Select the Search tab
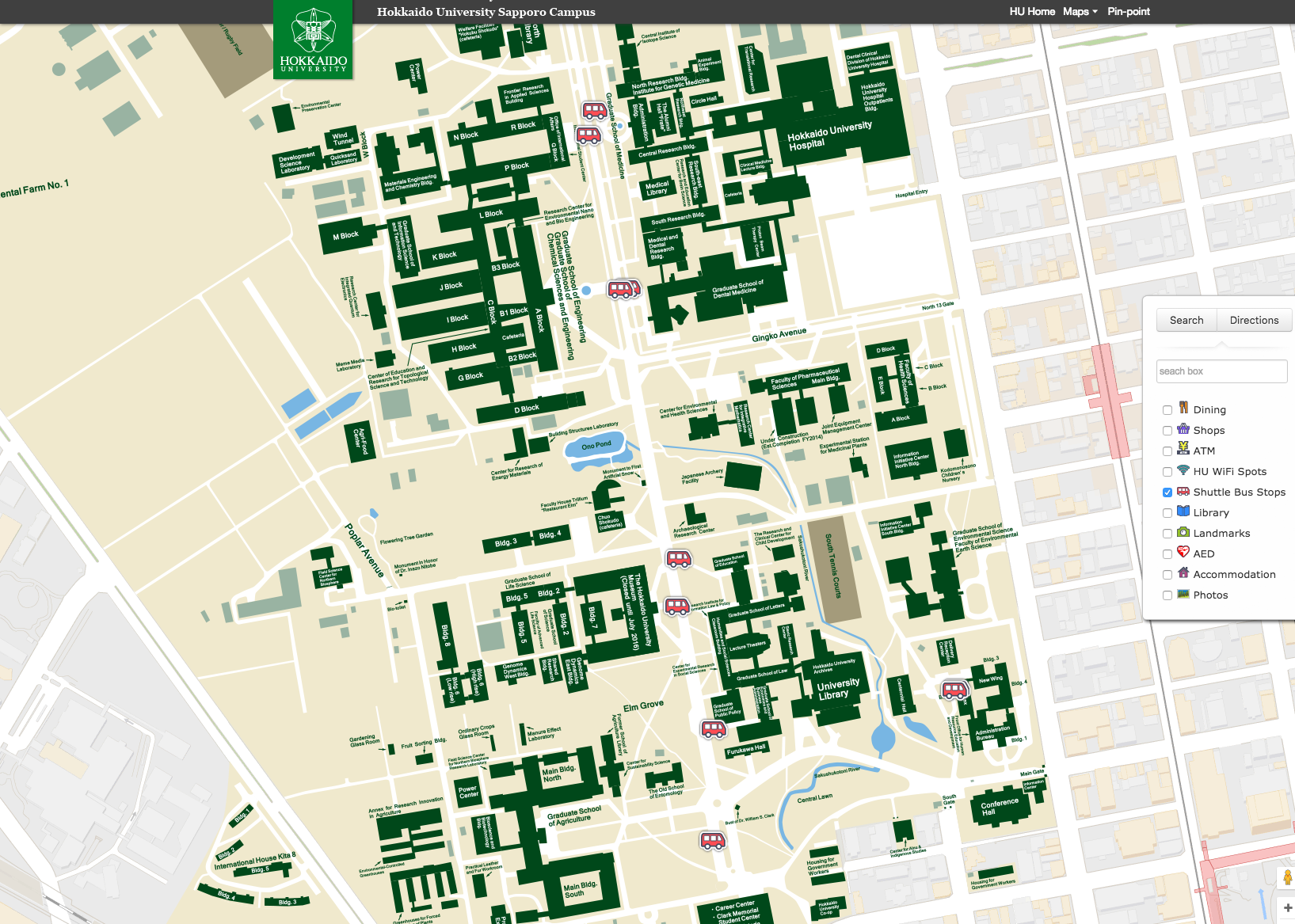The width and height of the screenshot is (1295, 924). pyautogui.click(x=1186, y=321)
